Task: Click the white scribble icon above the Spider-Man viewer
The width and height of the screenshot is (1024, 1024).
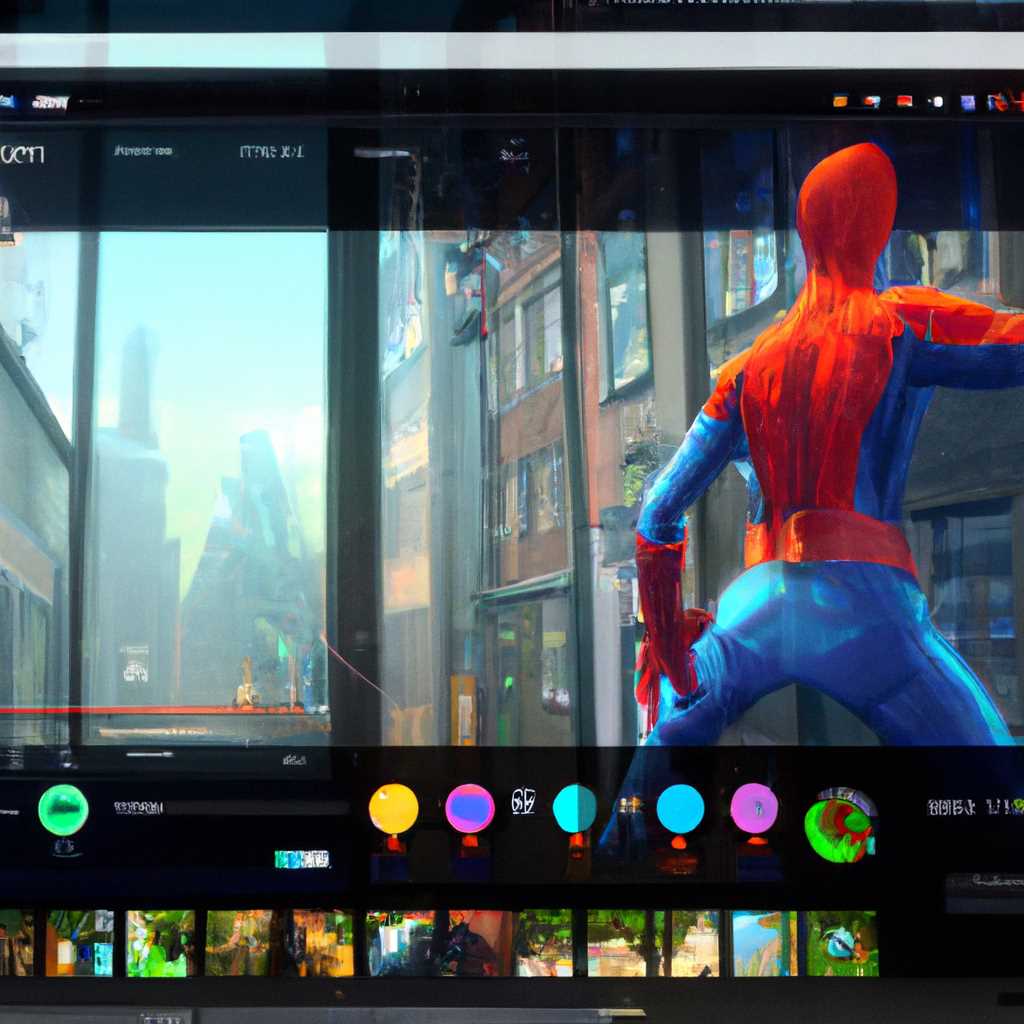Action: point(514,152)
